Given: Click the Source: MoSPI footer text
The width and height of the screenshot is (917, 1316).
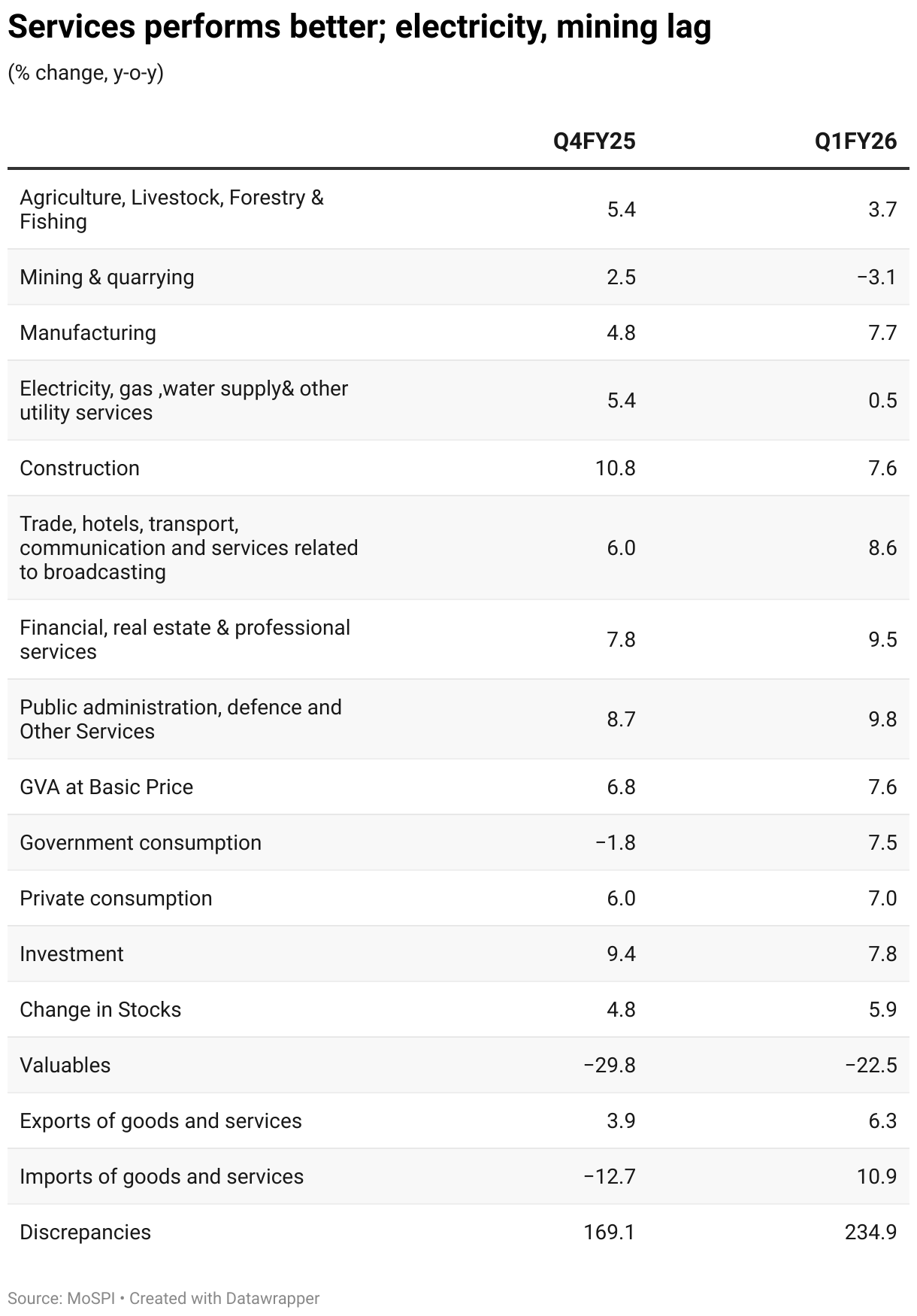Looking at the screenshot, I should (x=61, y=1299).
